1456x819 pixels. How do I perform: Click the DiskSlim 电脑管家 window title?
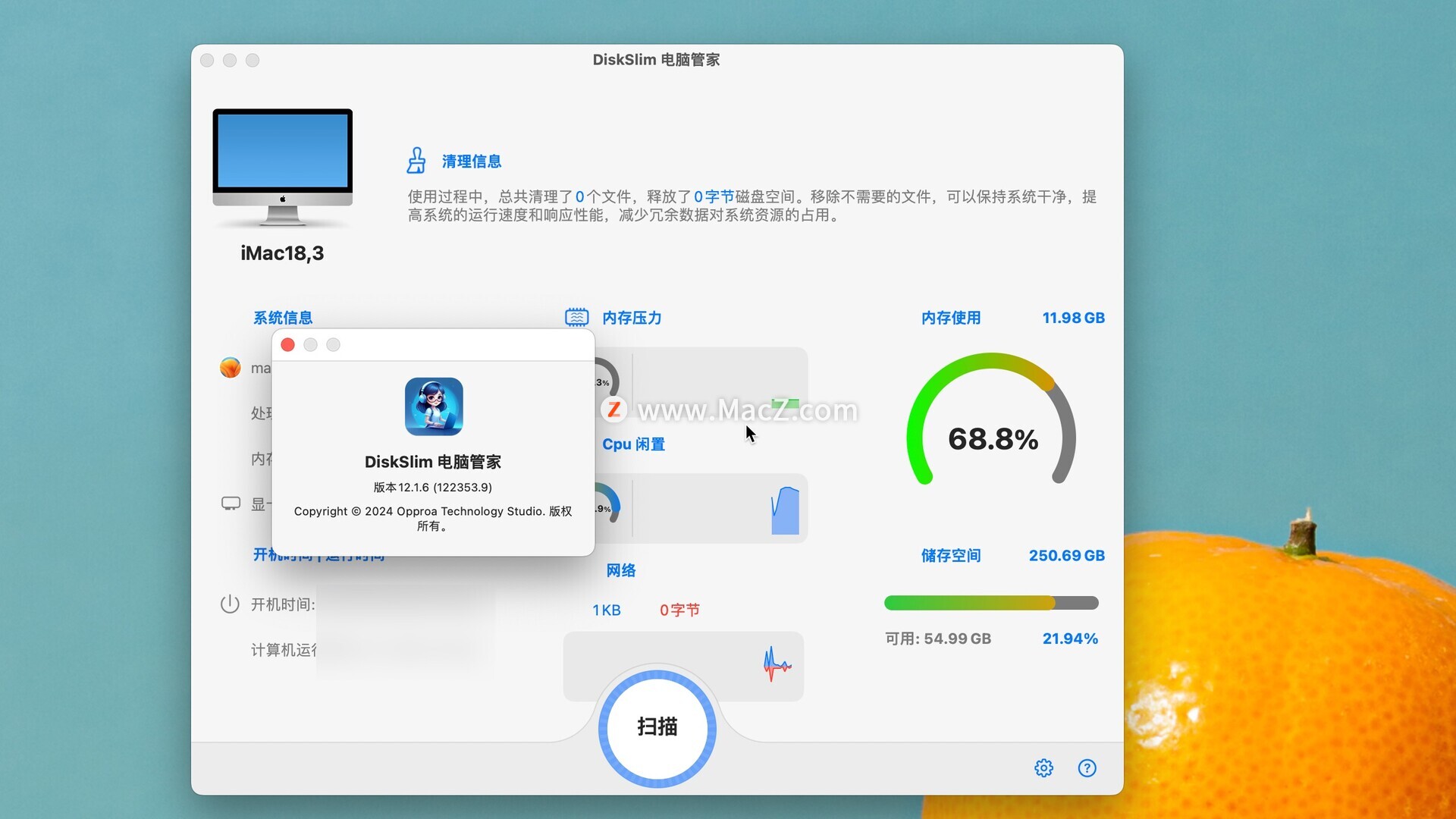click(656, 60)
